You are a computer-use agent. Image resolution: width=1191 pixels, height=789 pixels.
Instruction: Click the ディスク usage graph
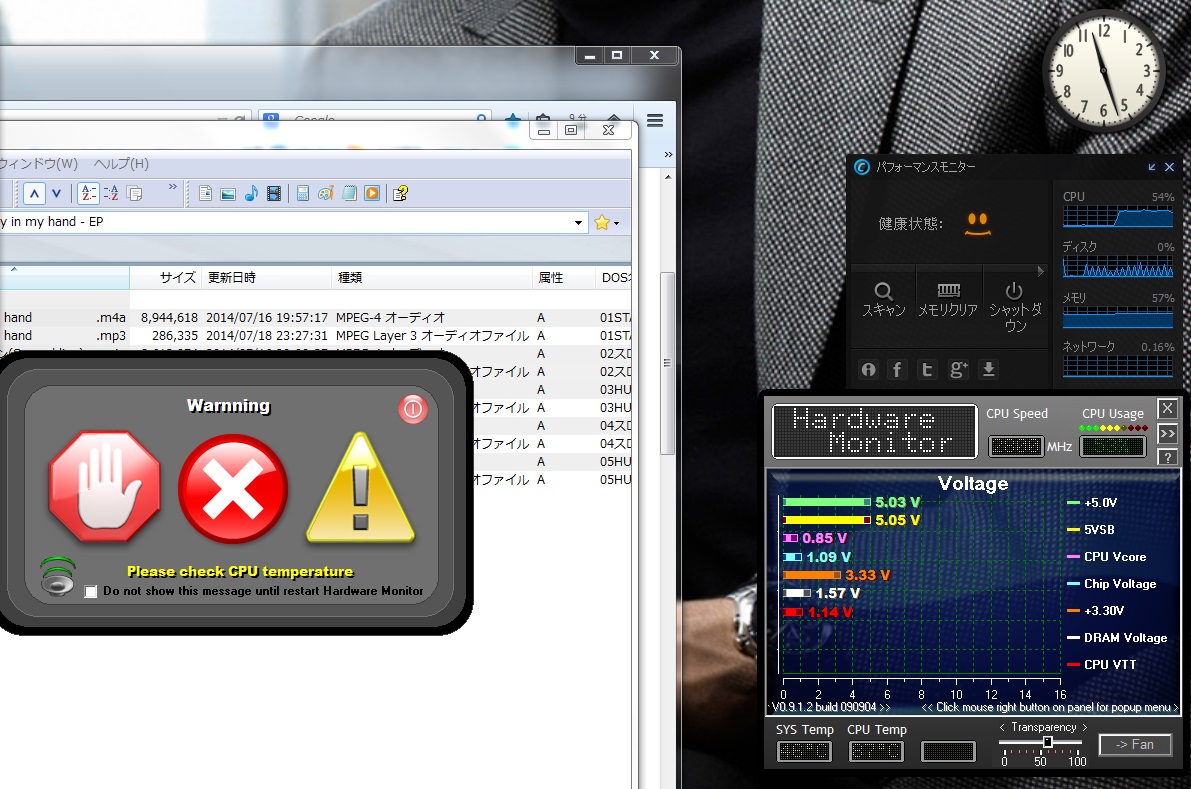tap(1118, 267)
